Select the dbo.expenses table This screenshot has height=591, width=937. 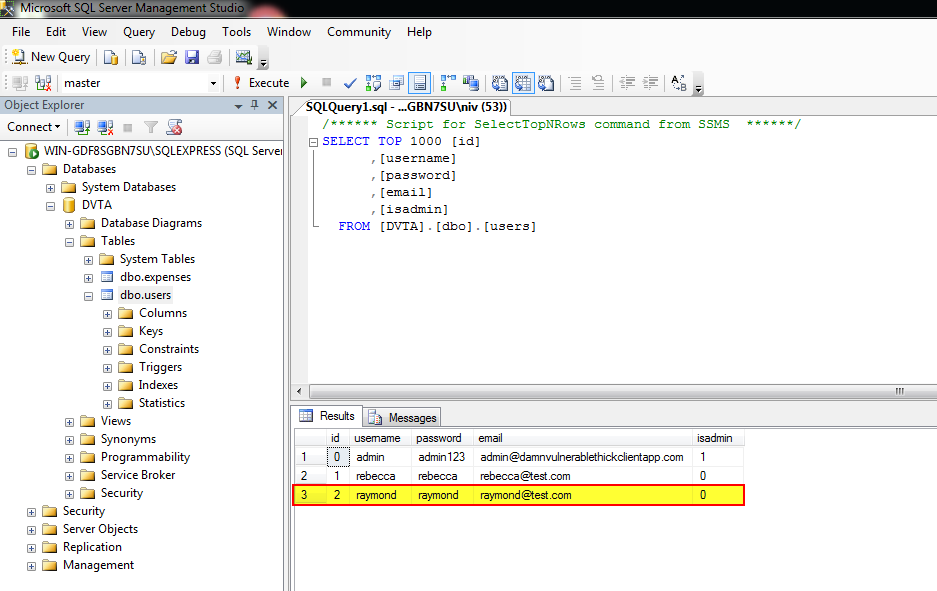(155, 277)
